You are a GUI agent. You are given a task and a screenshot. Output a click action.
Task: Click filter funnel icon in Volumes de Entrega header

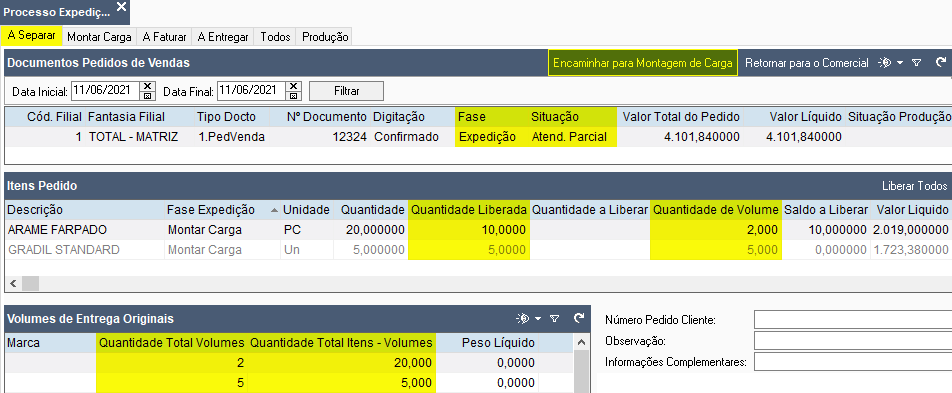tap(554, 318)
